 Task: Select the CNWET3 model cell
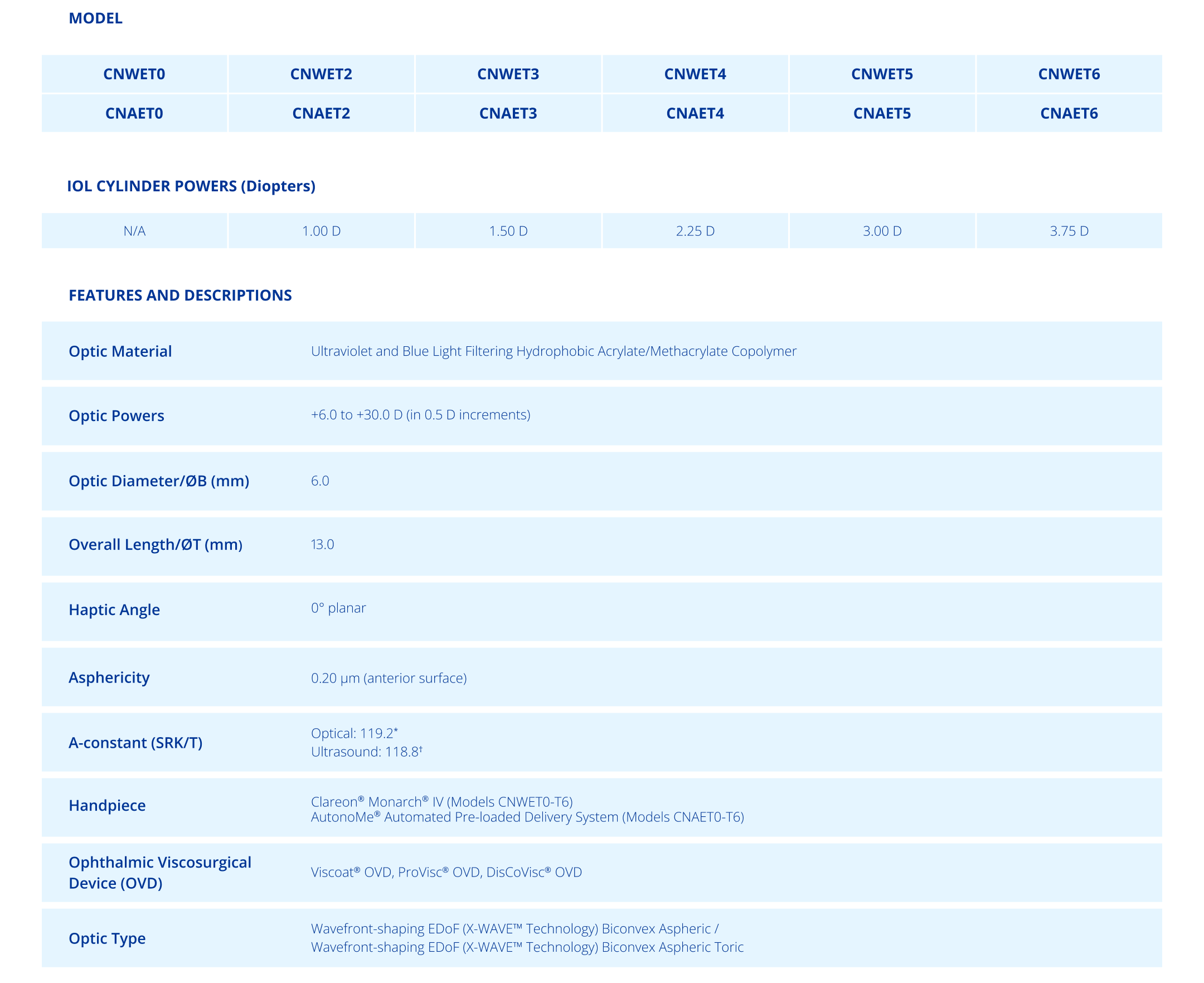tap(508, 74)
